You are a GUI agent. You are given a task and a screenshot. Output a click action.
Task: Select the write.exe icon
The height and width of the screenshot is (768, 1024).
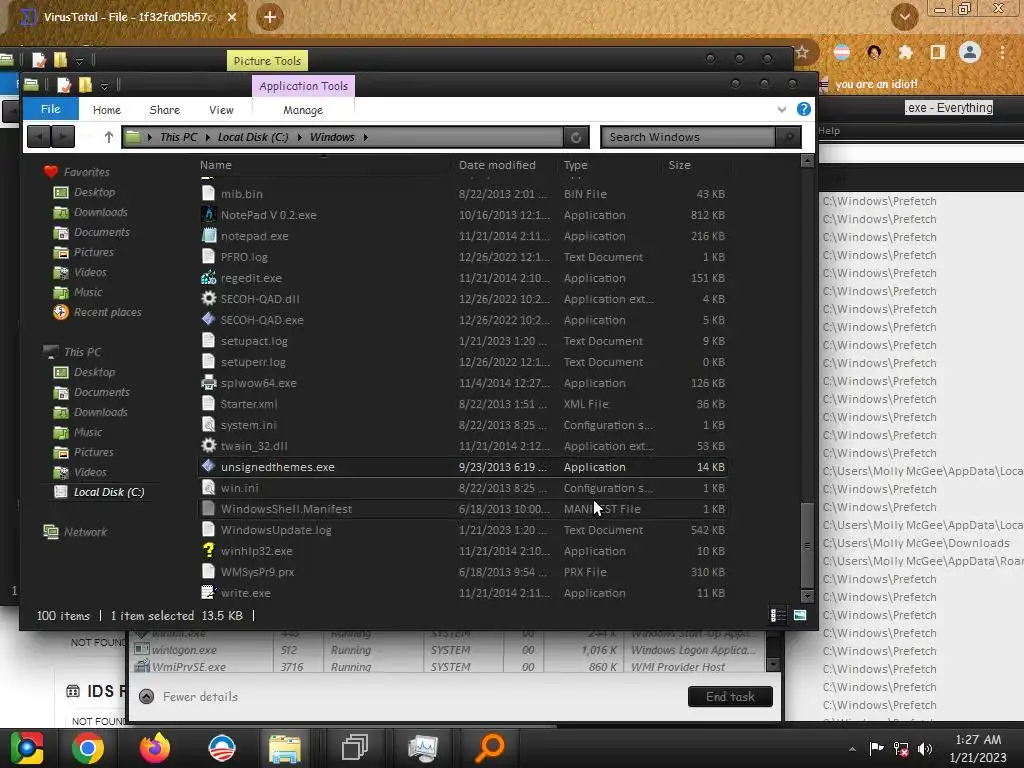(x=208, y=592)
